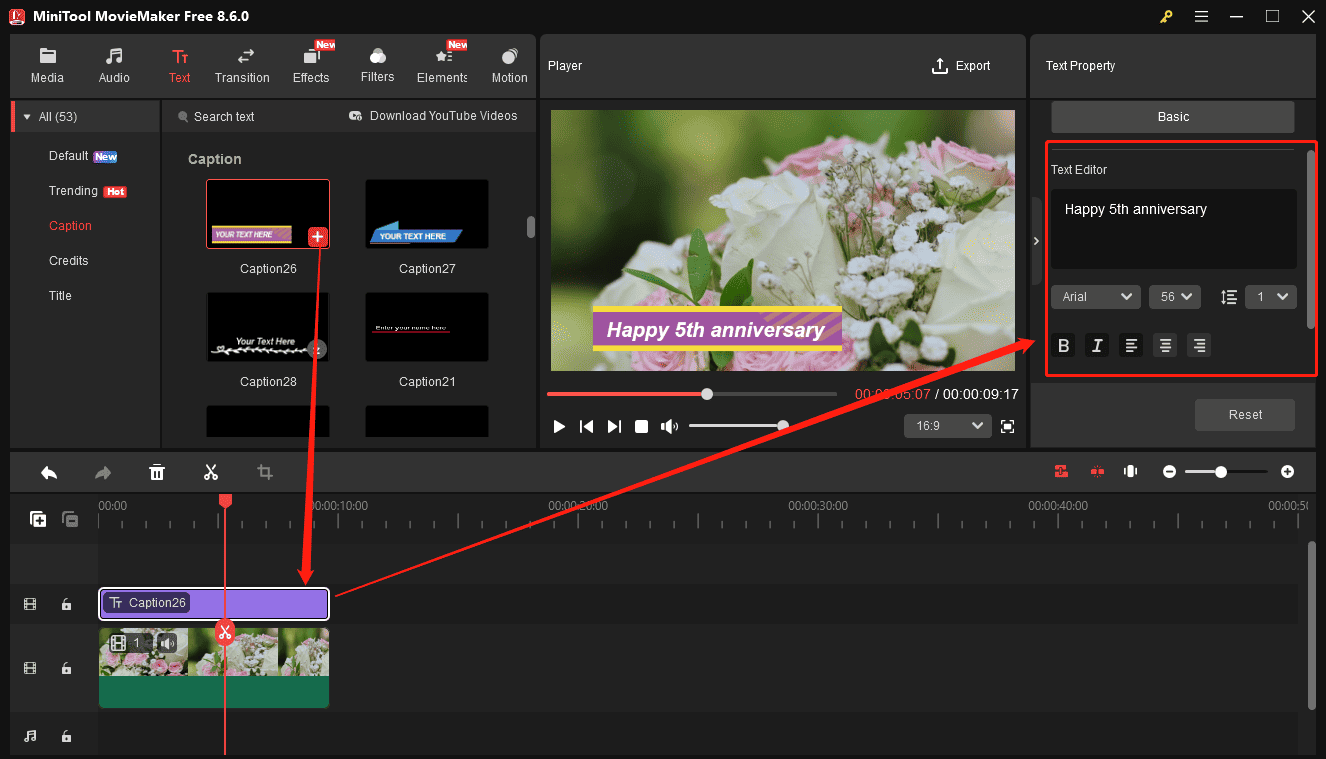Undo the last action
The height and width of the screenshot is (759, 1326).
pyautogui.click(x=49, y=472)
